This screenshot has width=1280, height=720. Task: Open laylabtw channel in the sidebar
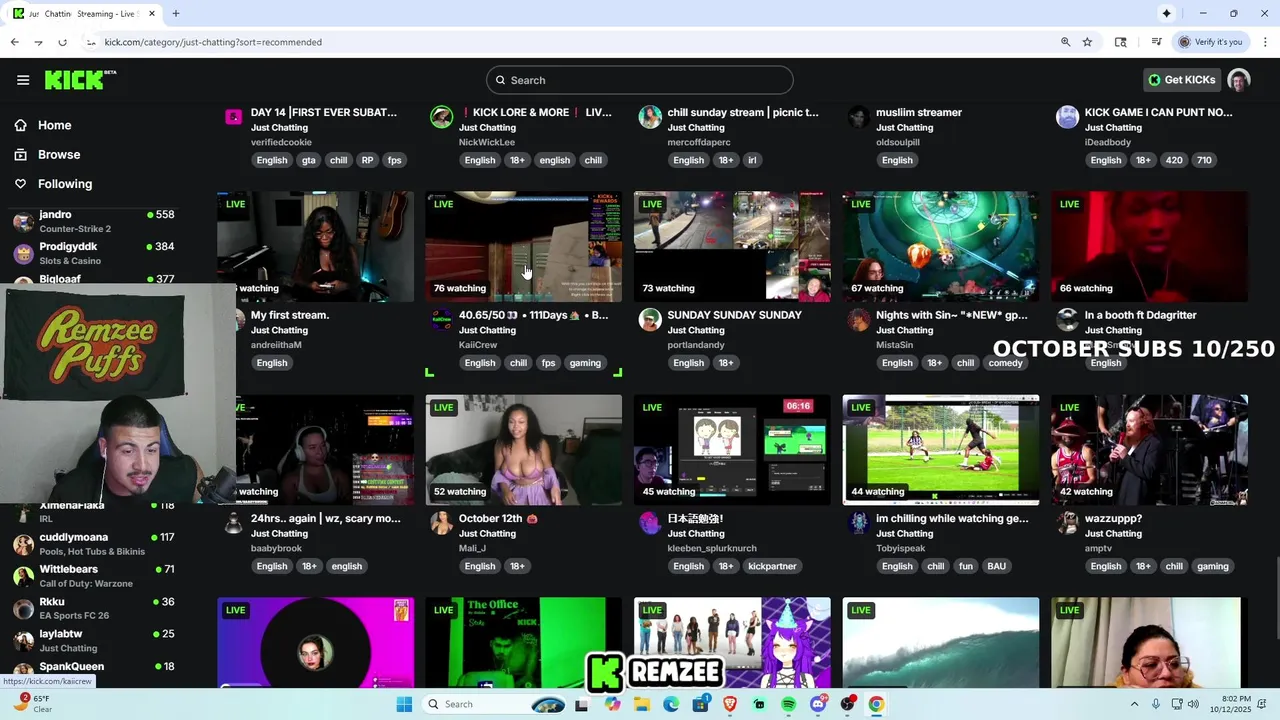point(93,640)
